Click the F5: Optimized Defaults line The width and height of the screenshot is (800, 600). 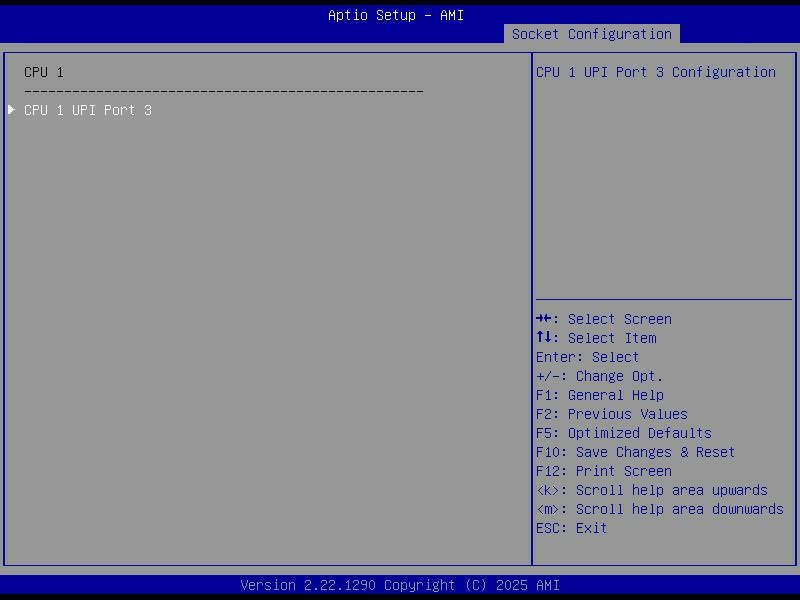pyautogui.click(x=623, y=433)
